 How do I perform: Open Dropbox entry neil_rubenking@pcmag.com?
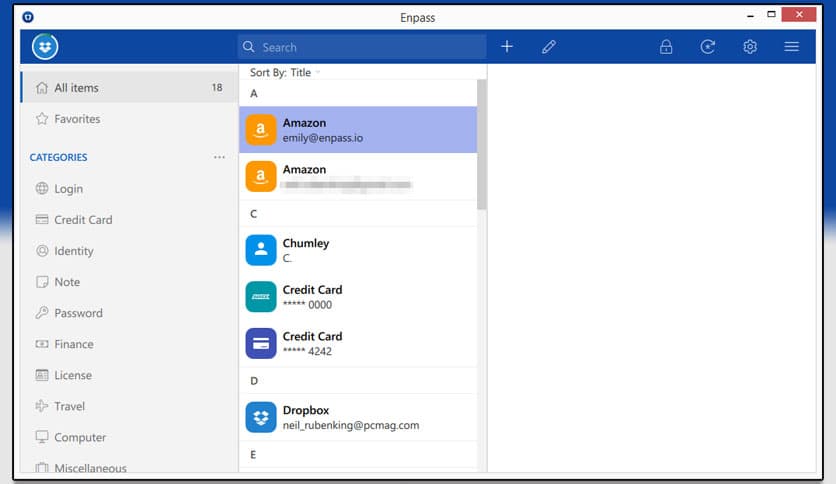[x=358, y=417]
